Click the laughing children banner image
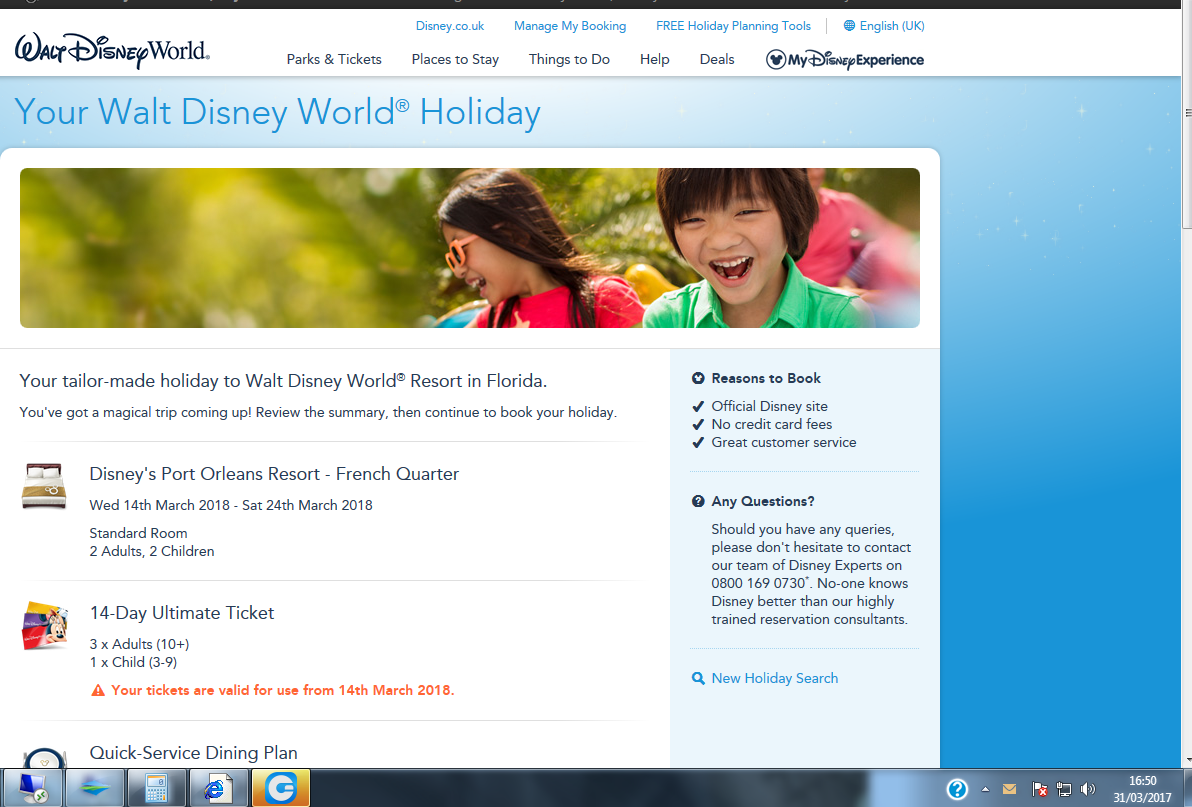This screenshot has height=807, width=1192. tap(470, 248)
